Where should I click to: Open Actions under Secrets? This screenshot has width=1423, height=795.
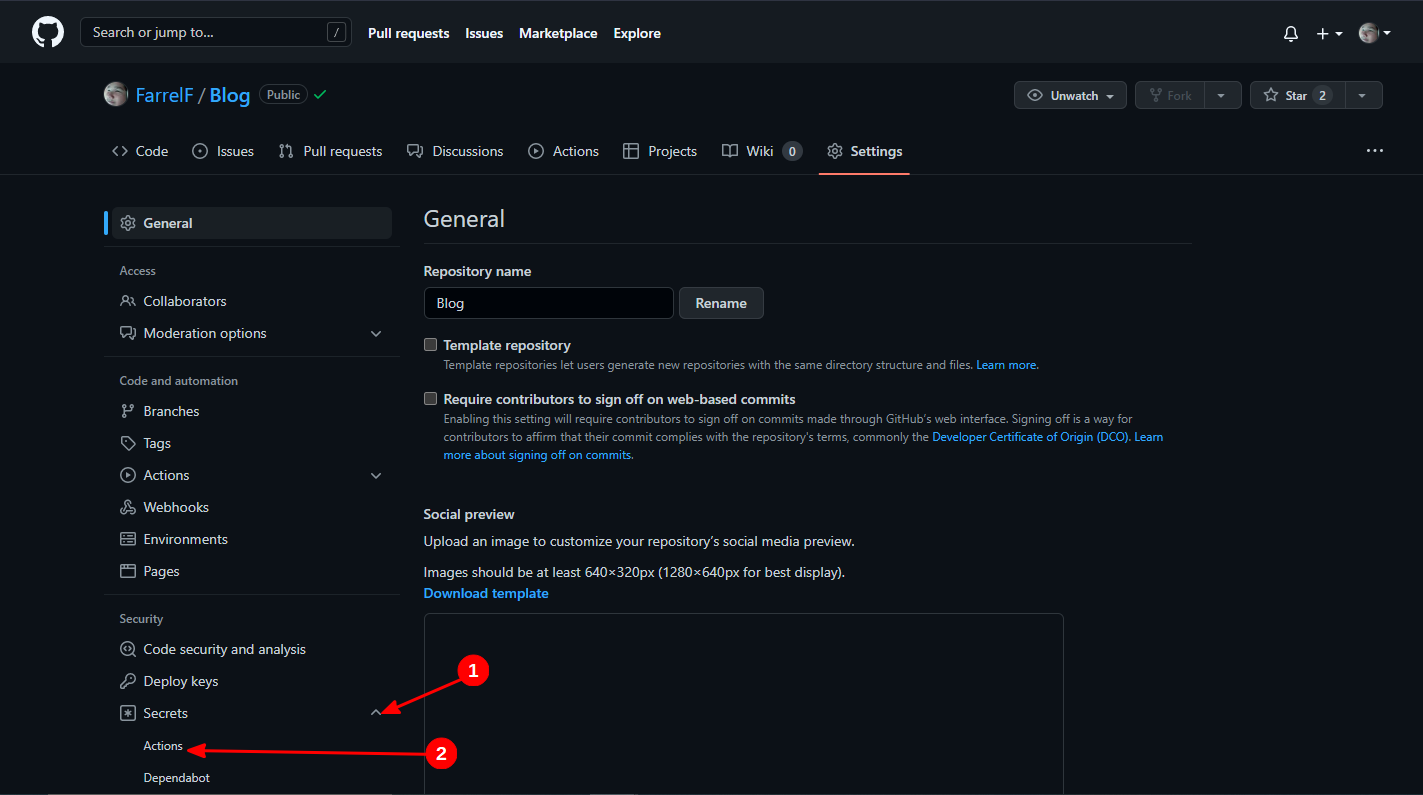(163, 746)
